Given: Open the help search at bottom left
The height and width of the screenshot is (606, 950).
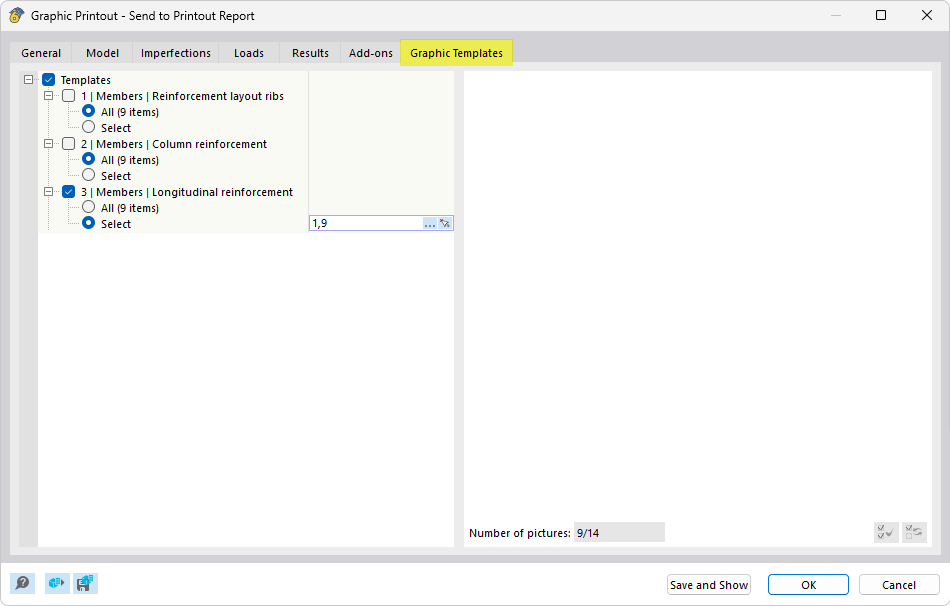Looking at the screenshot, I should 20,583.
